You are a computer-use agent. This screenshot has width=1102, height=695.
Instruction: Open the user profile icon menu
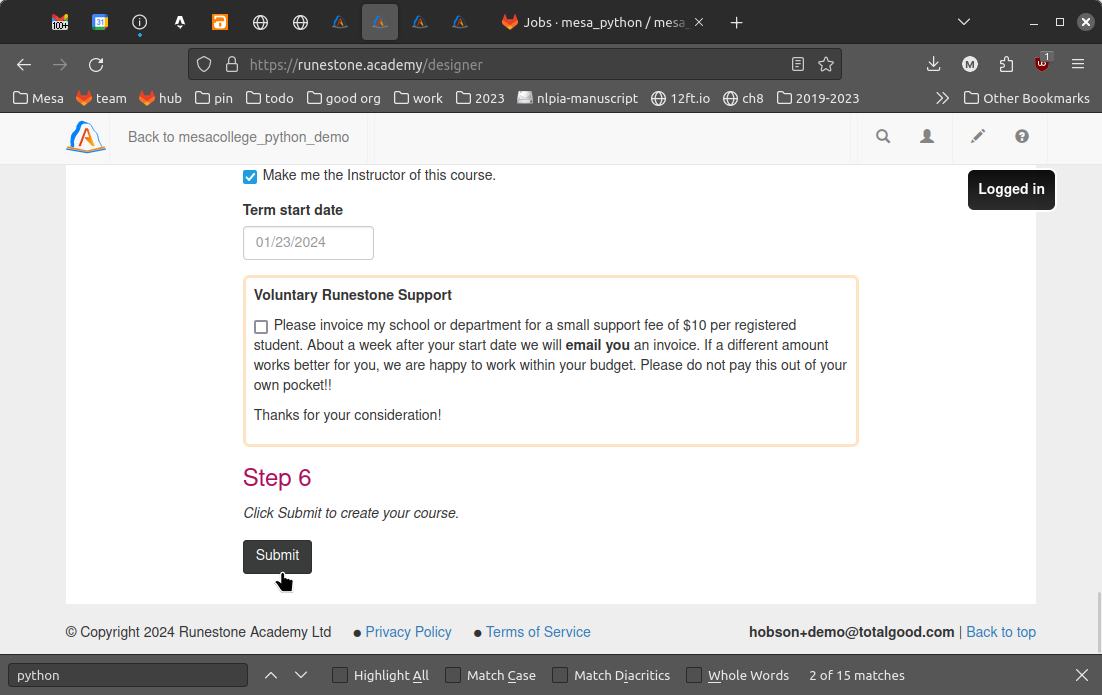click(x=927, y=137)
